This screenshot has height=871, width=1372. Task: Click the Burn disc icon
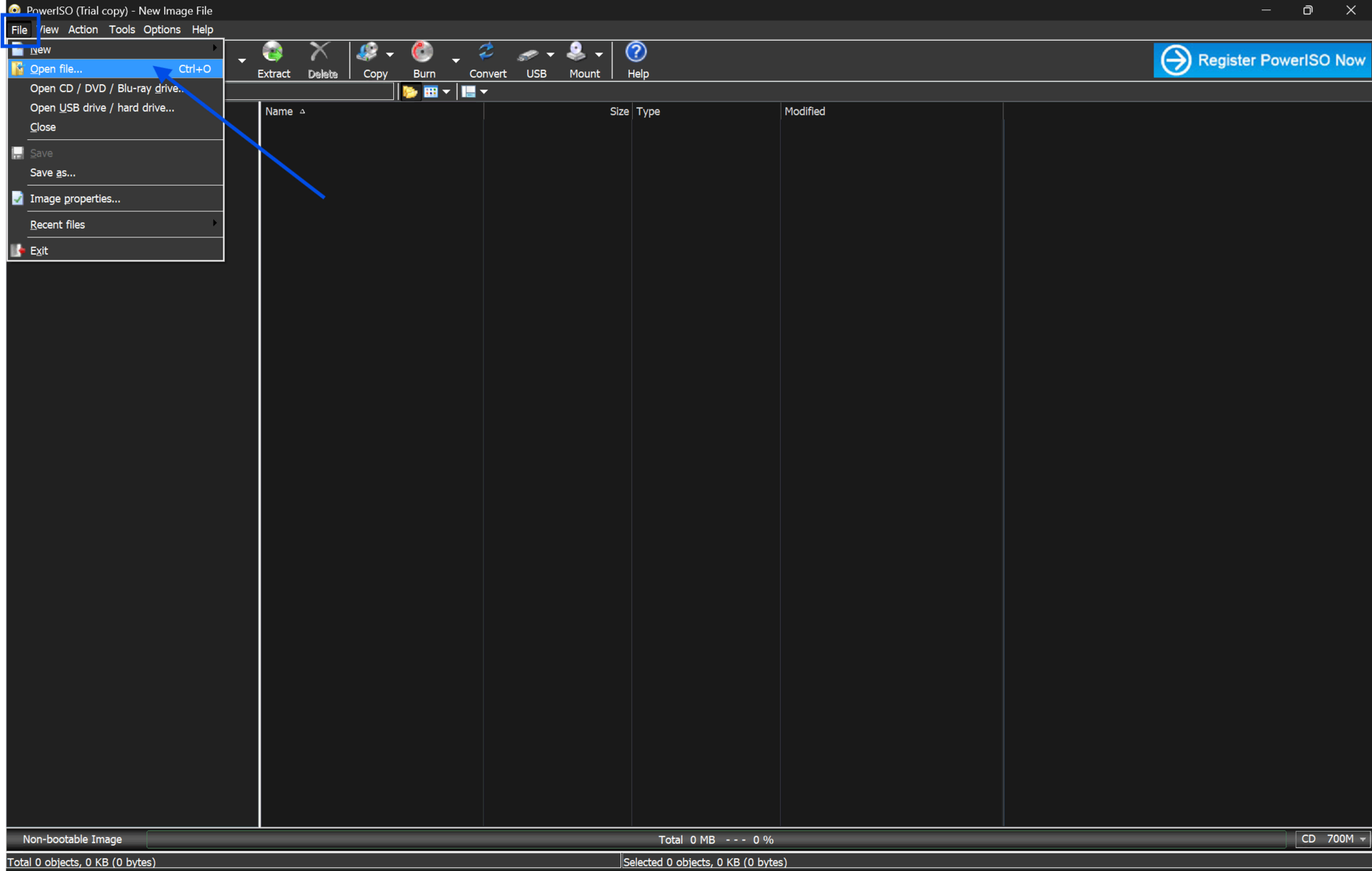coord(422,53)
